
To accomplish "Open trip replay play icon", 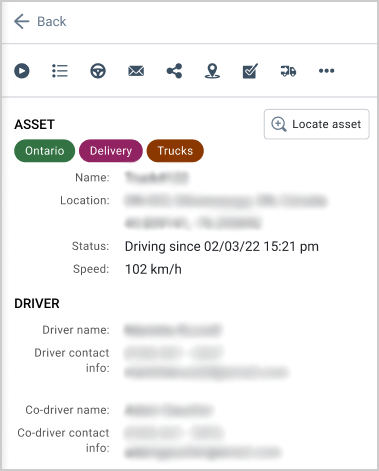I will pos(22,71).
